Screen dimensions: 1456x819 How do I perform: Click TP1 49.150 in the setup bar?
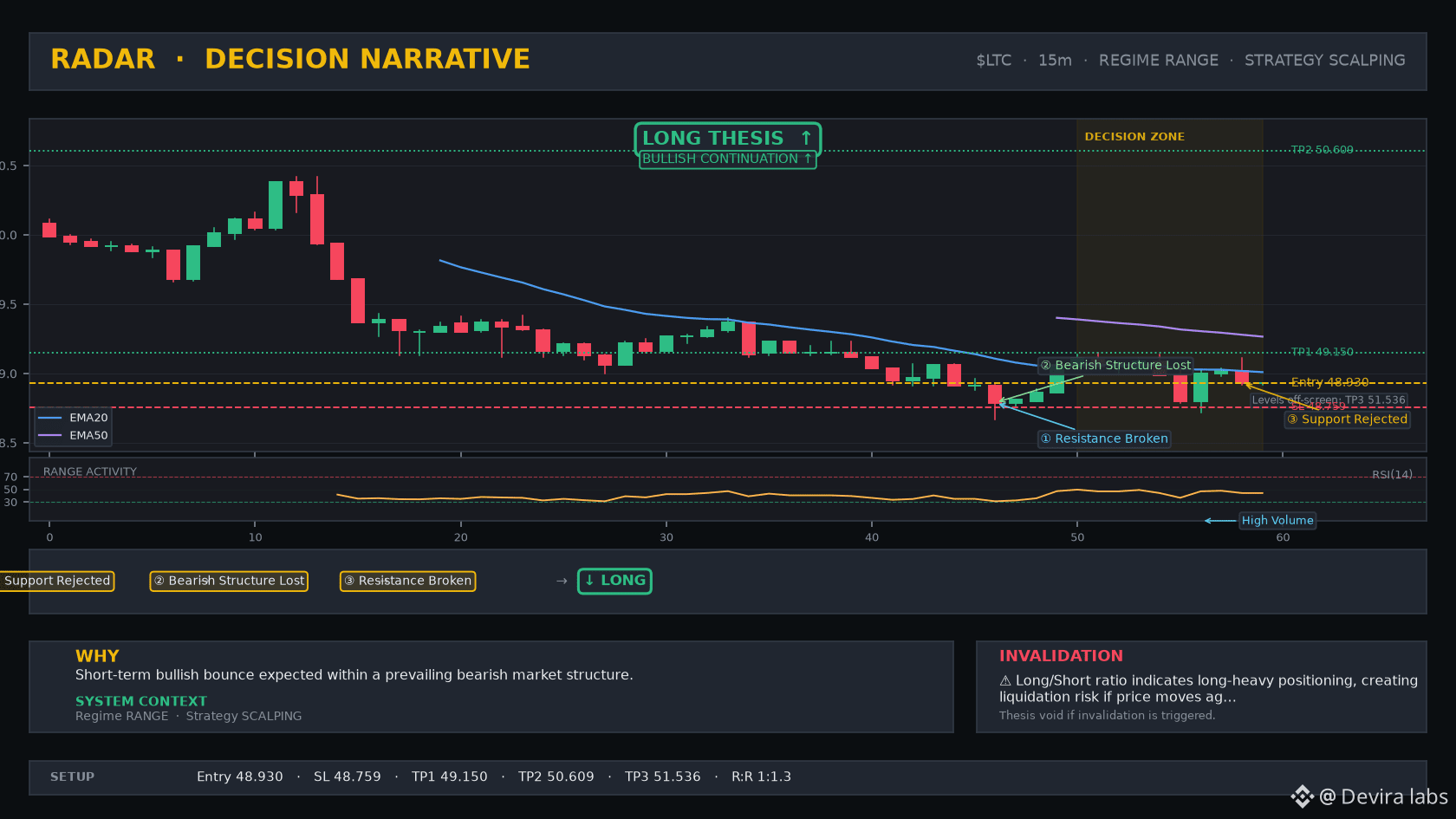click(x=450, y=777)
